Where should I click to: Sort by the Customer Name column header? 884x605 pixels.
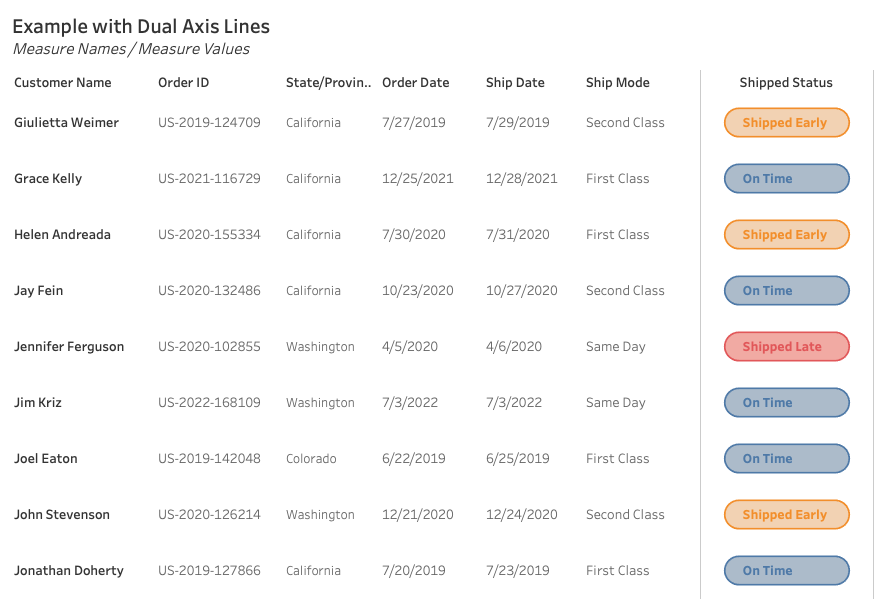click(x=62, y=83)
